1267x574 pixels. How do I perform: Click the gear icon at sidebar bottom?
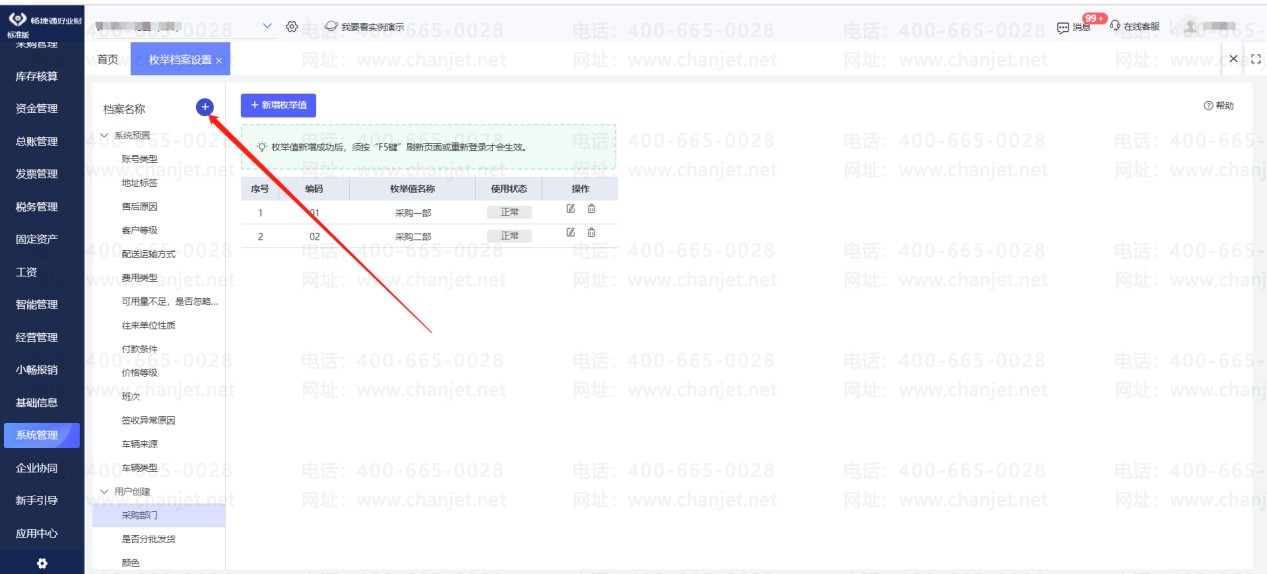[42, 564]
